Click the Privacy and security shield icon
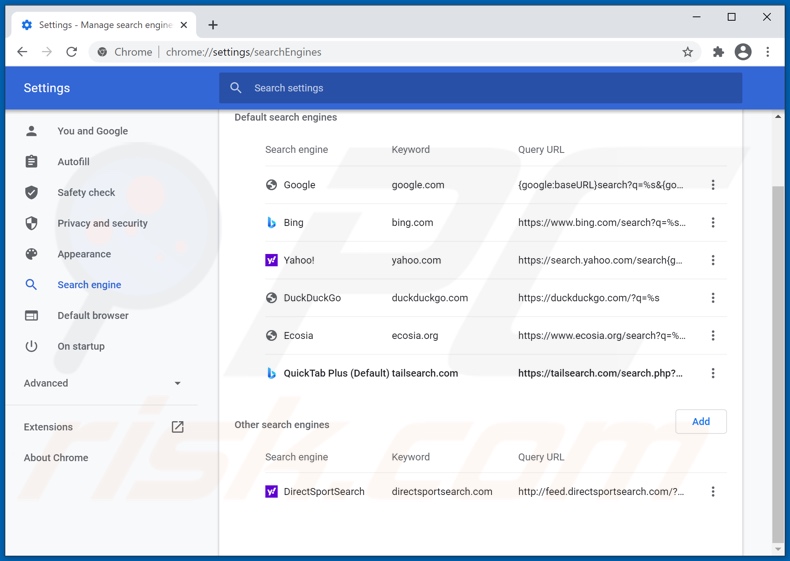The width and height of the screenshot is (790, 561). pos(31,223)
